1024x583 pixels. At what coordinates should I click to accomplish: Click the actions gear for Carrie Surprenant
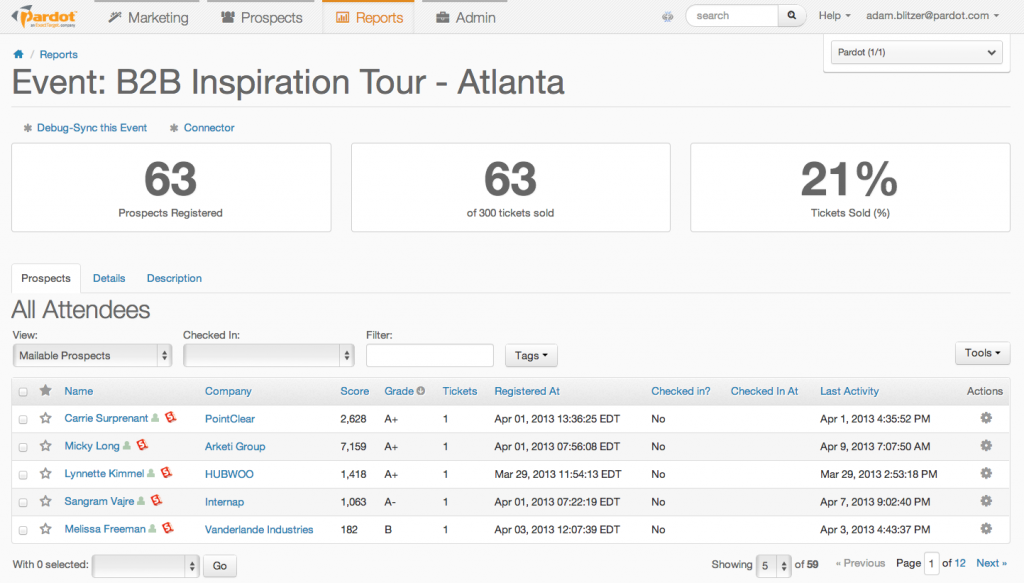pyautogui.click(x=985, y=418)
